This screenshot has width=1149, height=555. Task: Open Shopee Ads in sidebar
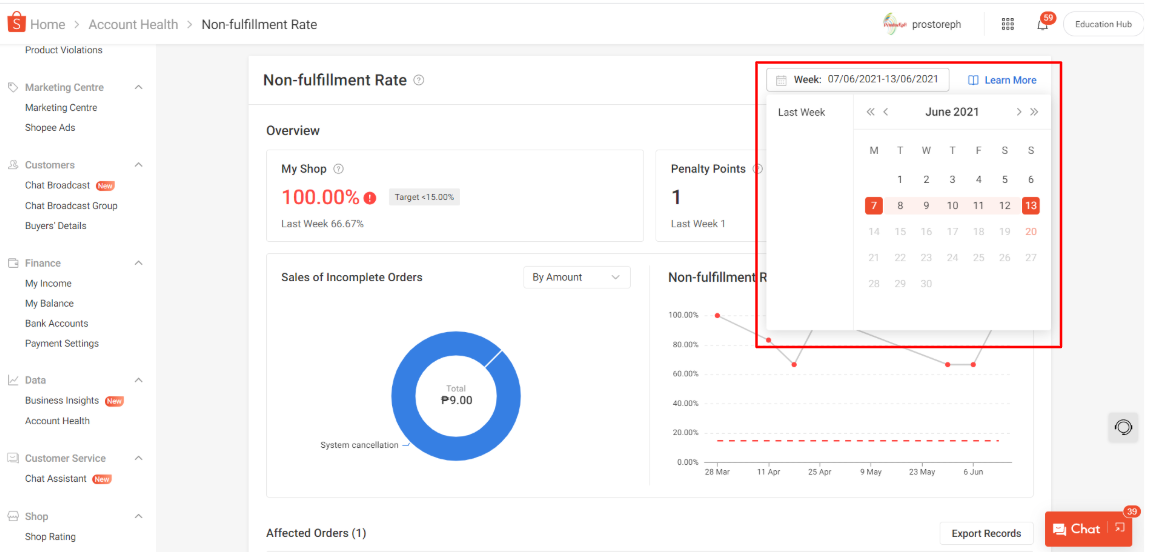coord(50,128)
